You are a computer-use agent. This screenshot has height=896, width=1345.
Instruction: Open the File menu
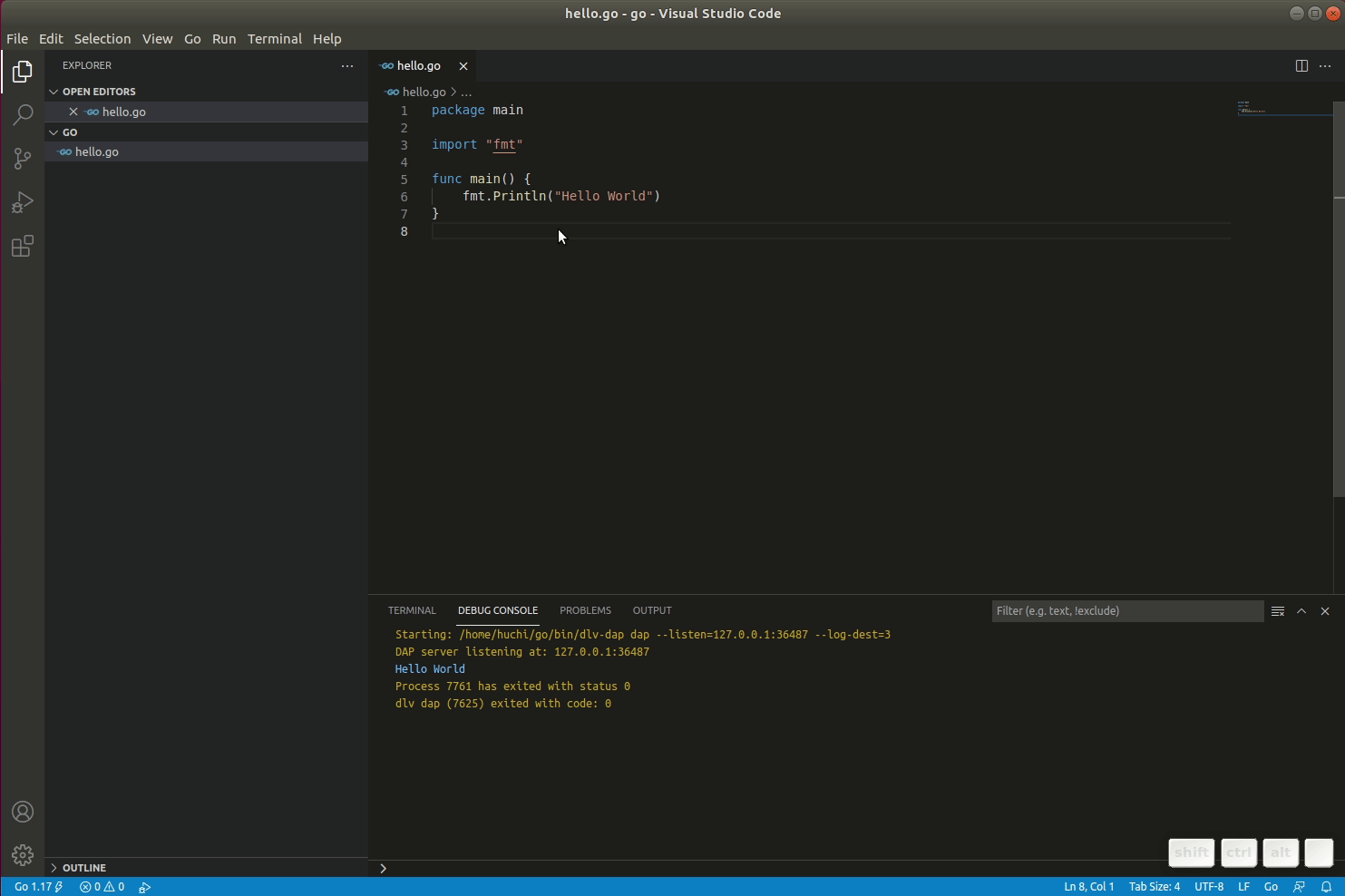tap(17, 39)
